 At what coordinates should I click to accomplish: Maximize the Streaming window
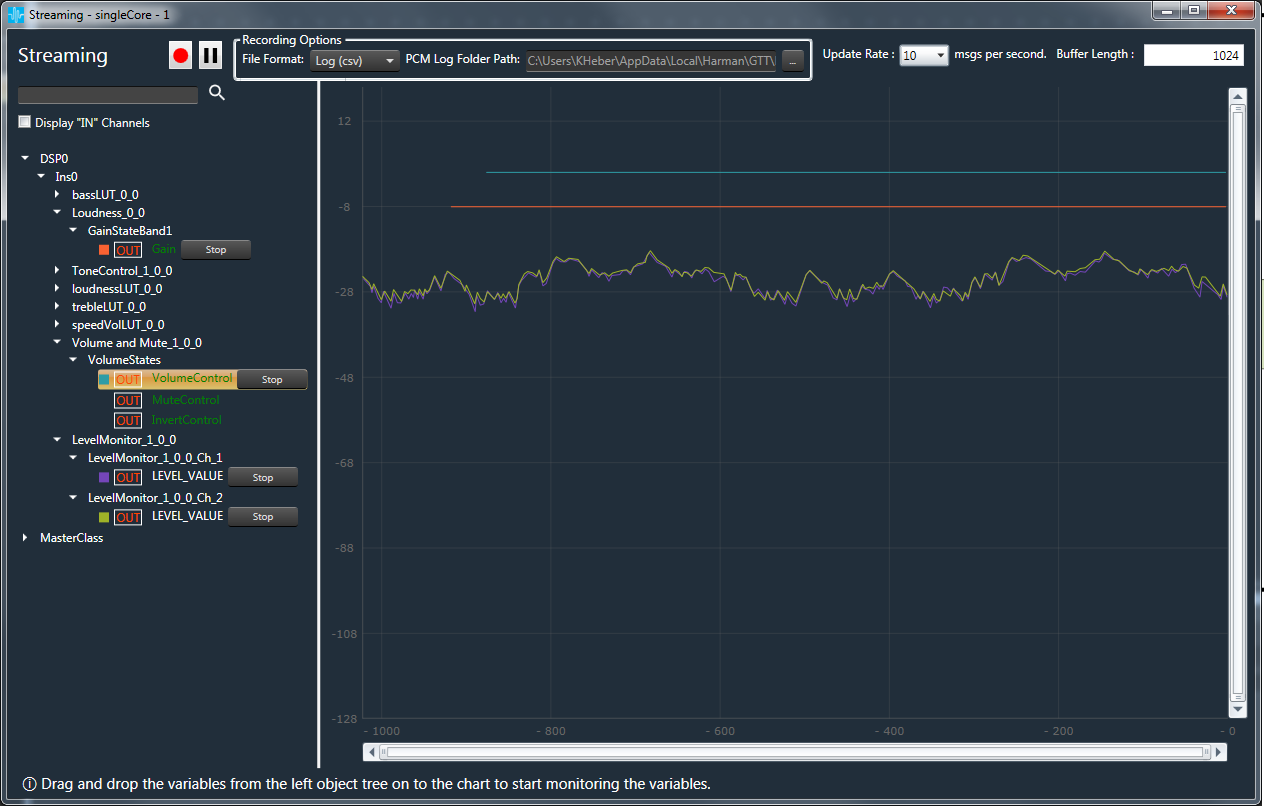(x=1194, y=10)
